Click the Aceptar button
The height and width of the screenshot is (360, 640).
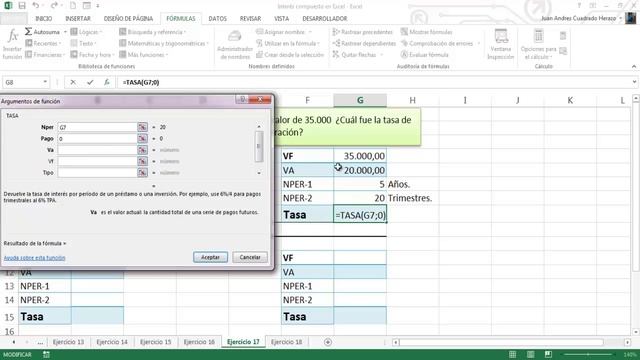pos(210,257)
